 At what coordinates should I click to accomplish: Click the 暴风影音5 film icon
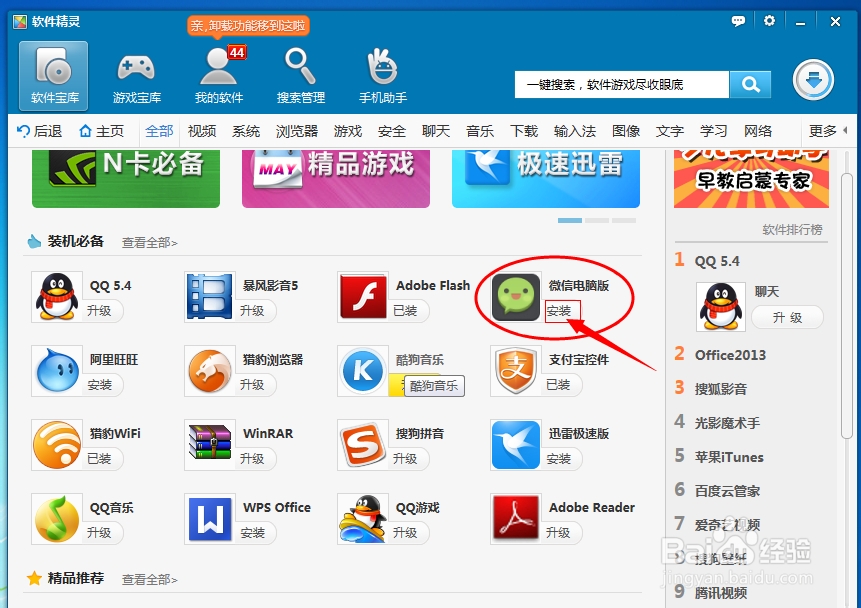[209, 297]
